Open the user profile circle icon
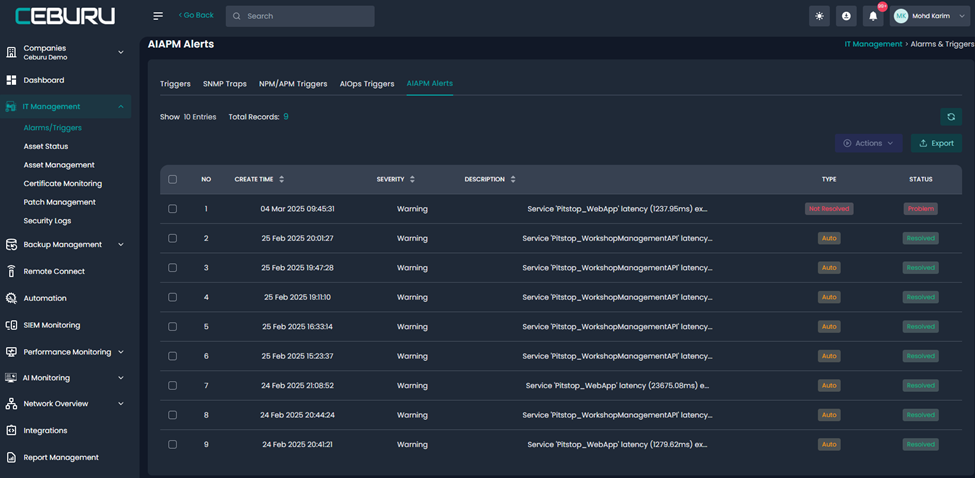The height and width of the screenshot is (478, 975). (x=846, y=16)
